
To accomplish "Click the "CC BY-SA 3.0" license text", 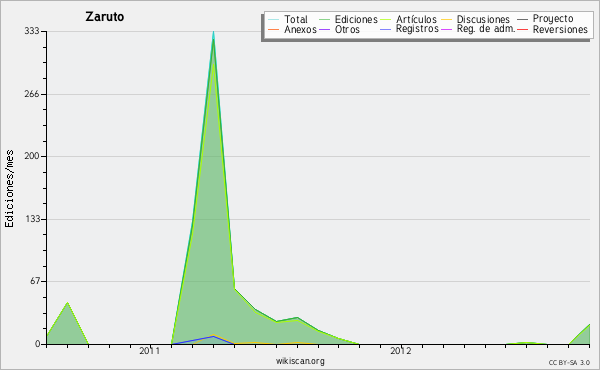I will (569, 363).
